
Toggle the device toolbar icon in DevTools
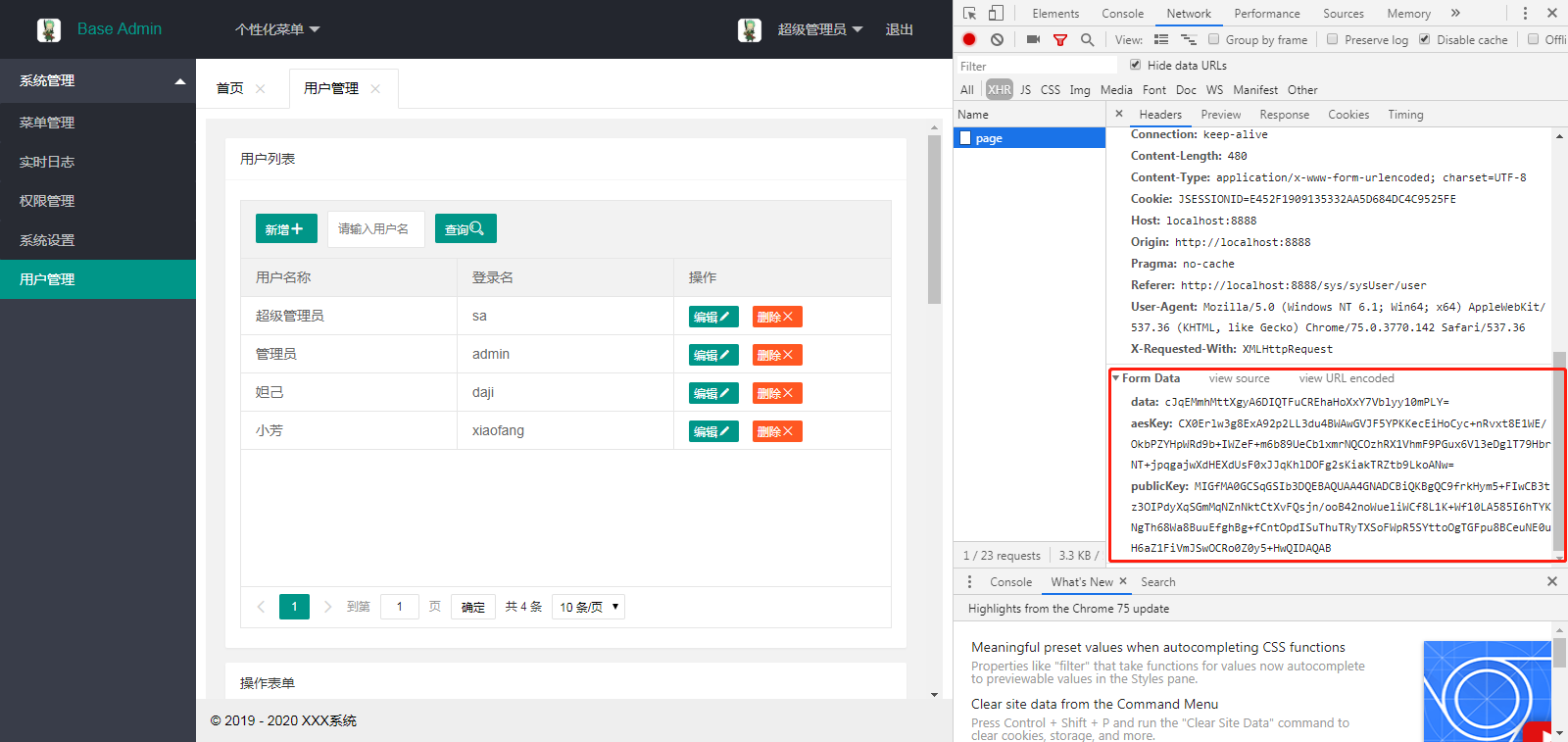(996, 13)
